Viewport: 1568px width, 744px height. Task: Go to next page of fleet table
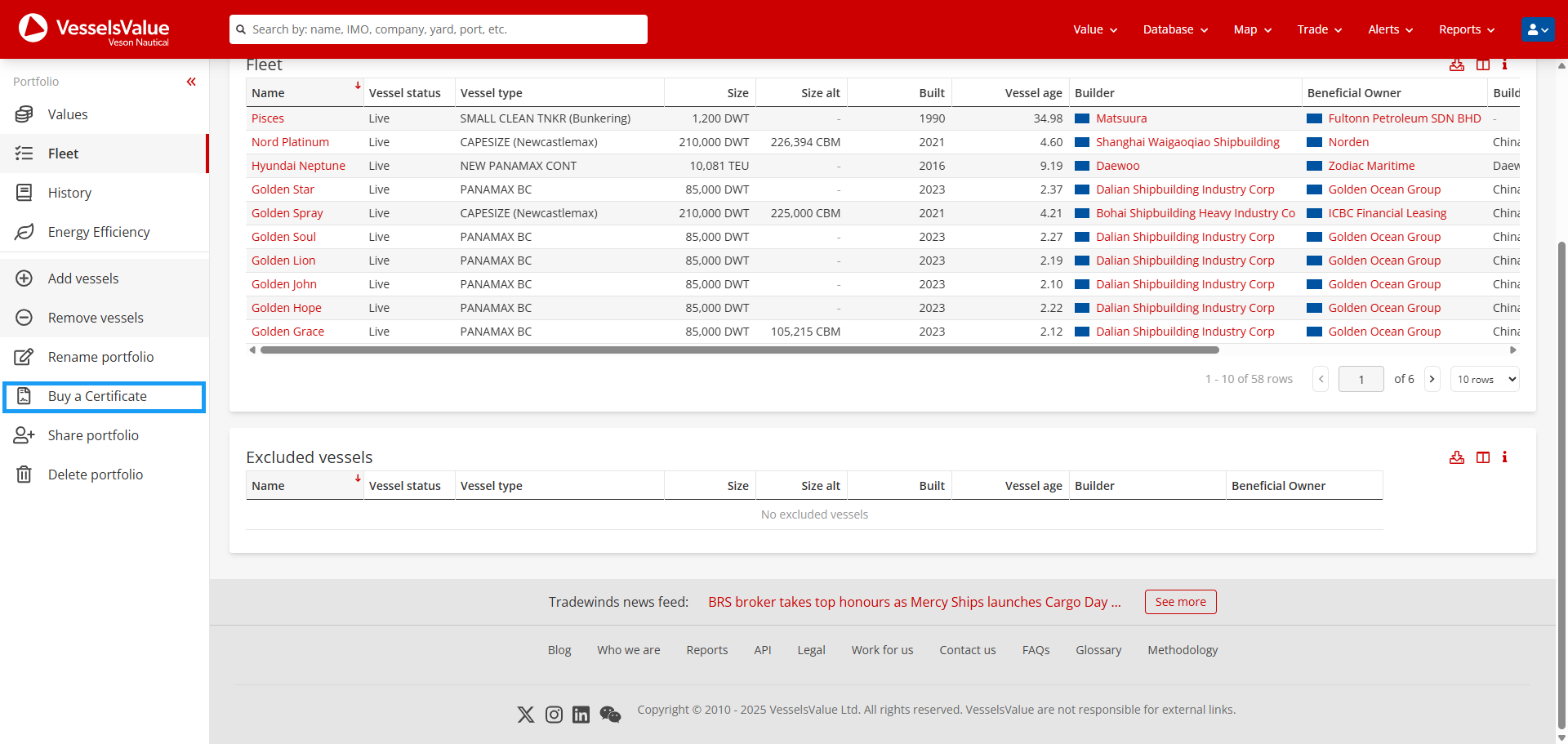pyautogui.click(x=1432, y=379)
